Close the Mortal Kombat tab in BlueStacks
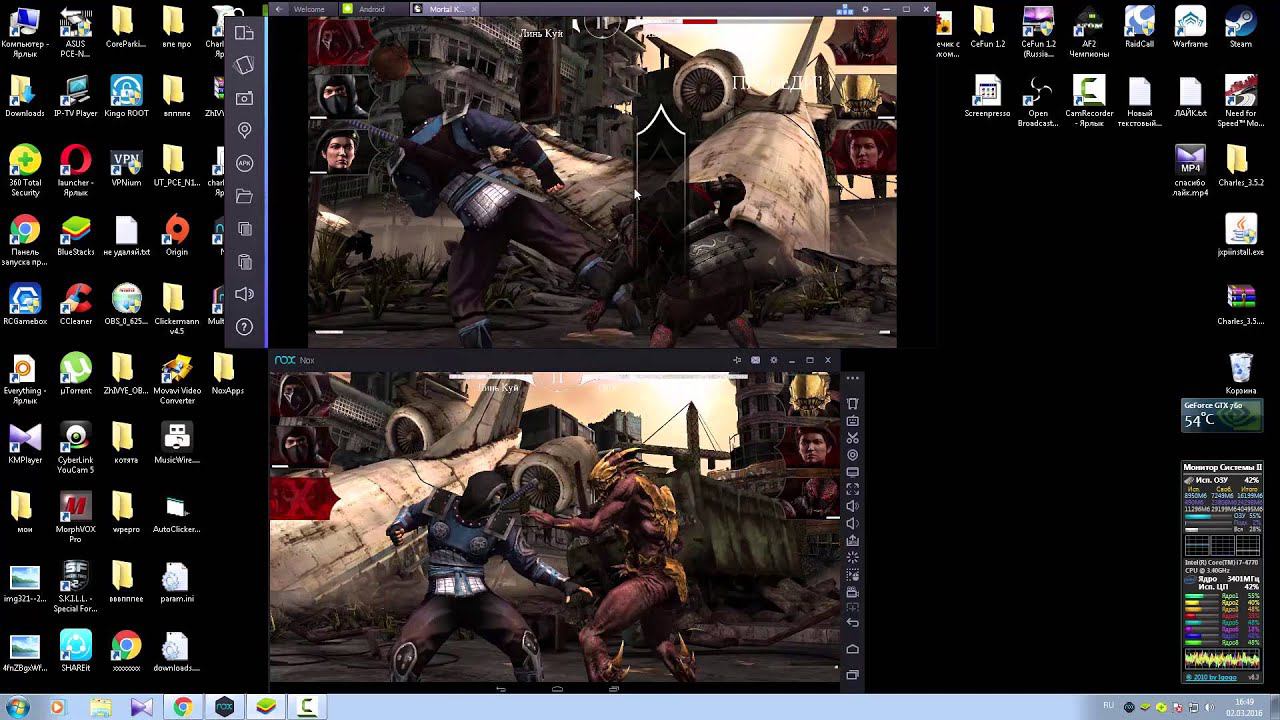The height and width of the screenshot is (720, 1280). (474, 9)
